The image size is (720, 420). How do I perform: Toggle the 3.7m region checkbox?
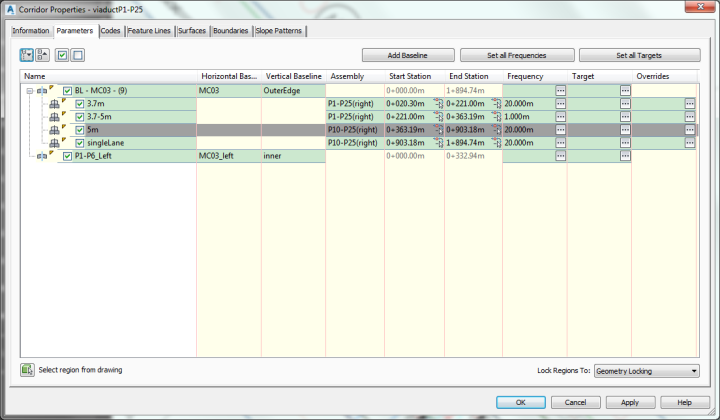80,104
